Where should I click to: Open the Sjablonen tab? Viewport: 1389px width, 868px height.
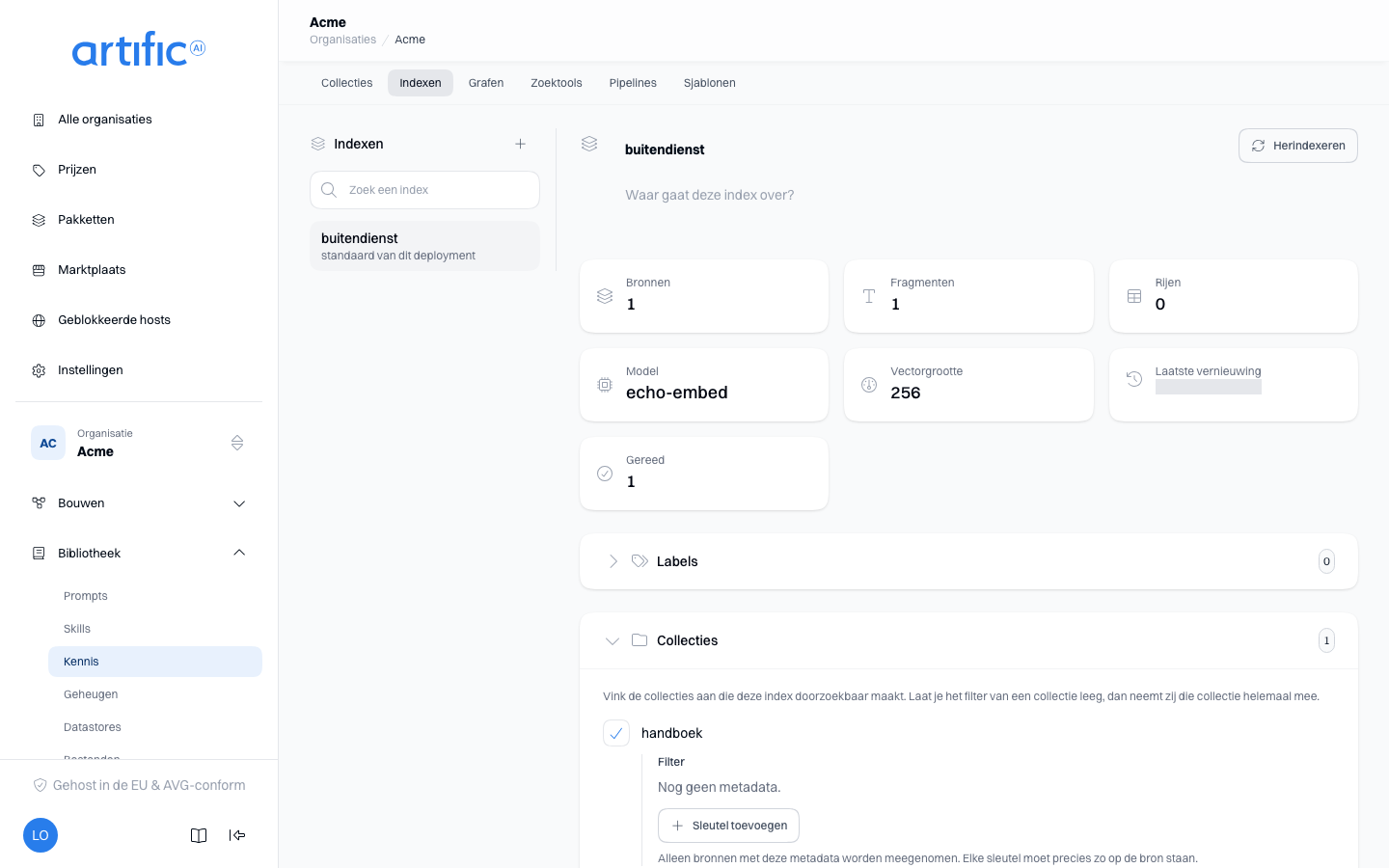tap(710, 83)
